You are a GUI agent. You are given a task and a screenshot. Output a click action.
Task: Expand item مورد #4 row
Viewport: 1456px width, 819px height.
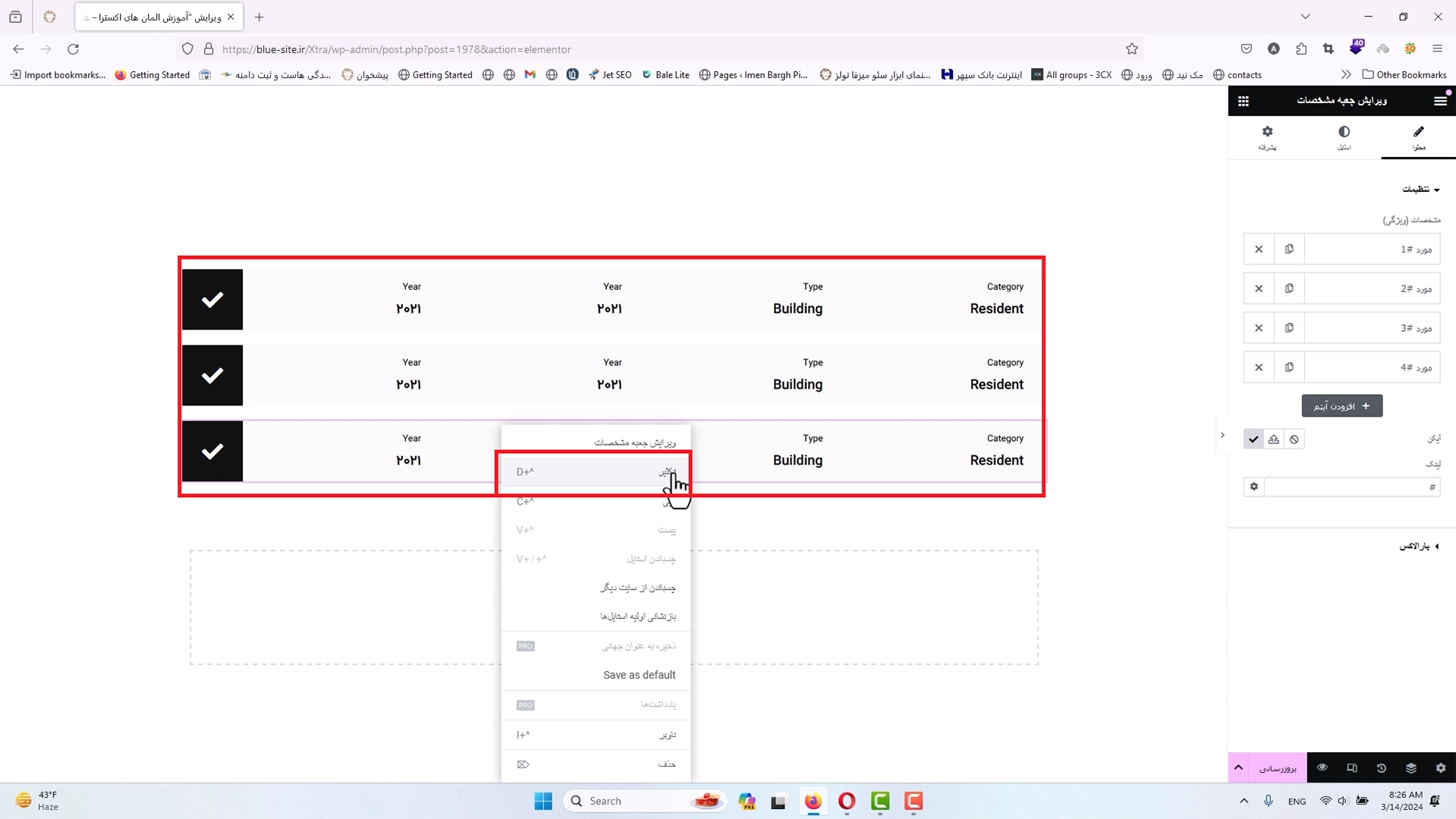1372,367
